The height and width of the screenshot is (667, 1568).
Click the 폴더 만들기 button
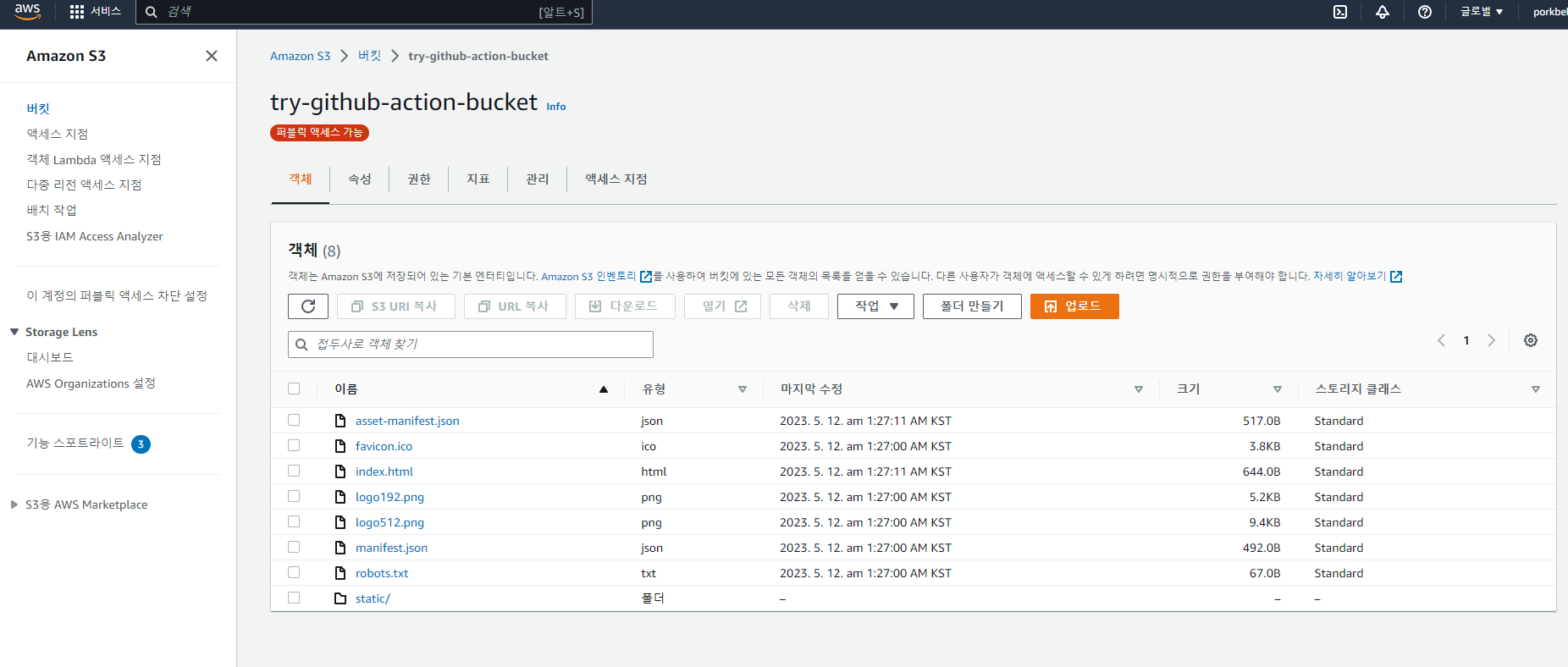[972, 306]
